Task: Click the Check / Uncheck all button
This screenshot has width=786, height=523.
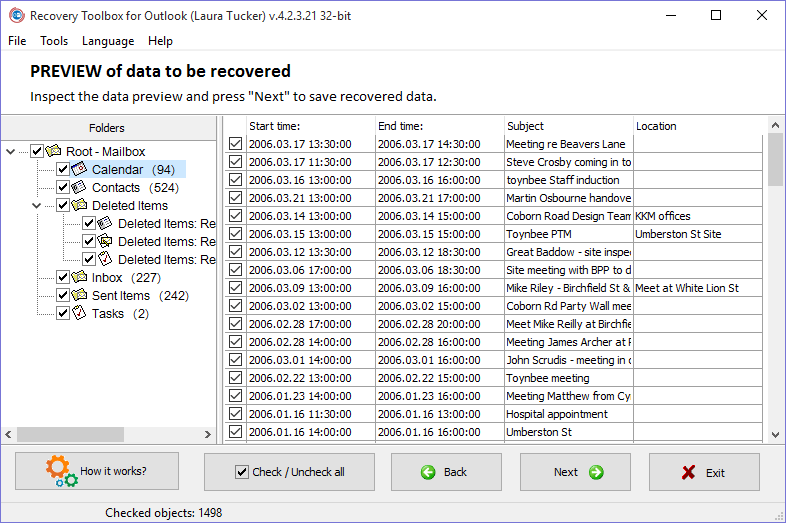Action: coord(289,472)
